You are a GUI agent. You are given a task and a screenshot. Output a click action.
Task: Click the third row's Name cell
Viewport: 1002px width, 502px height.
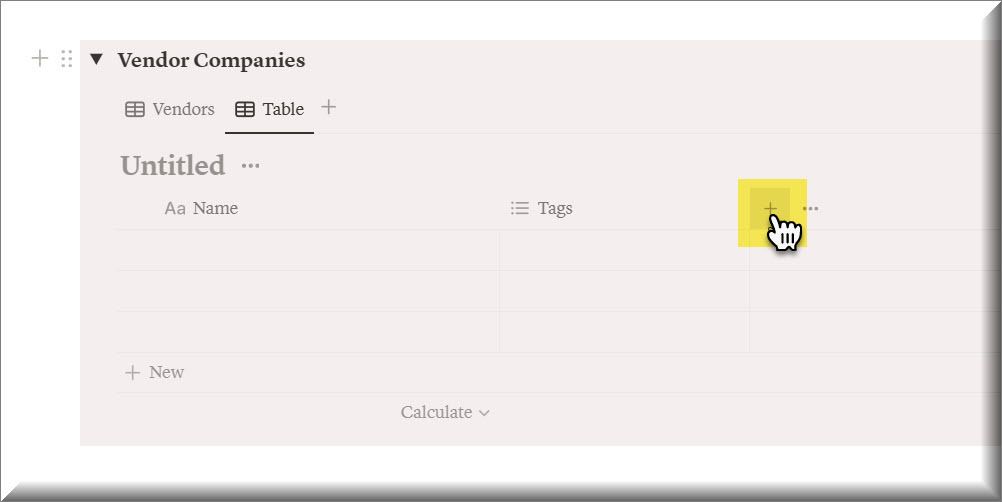308,332
